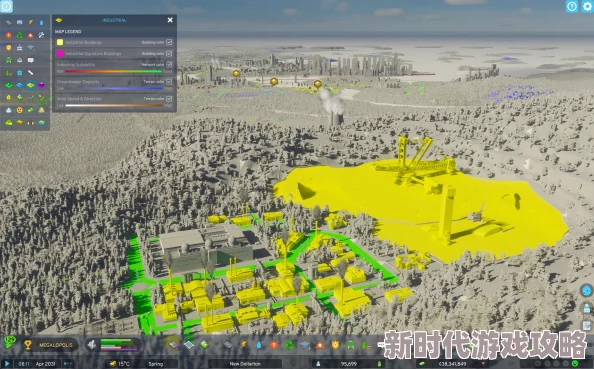Increase simulation speed with fast-forward arrows

[68, 364]
